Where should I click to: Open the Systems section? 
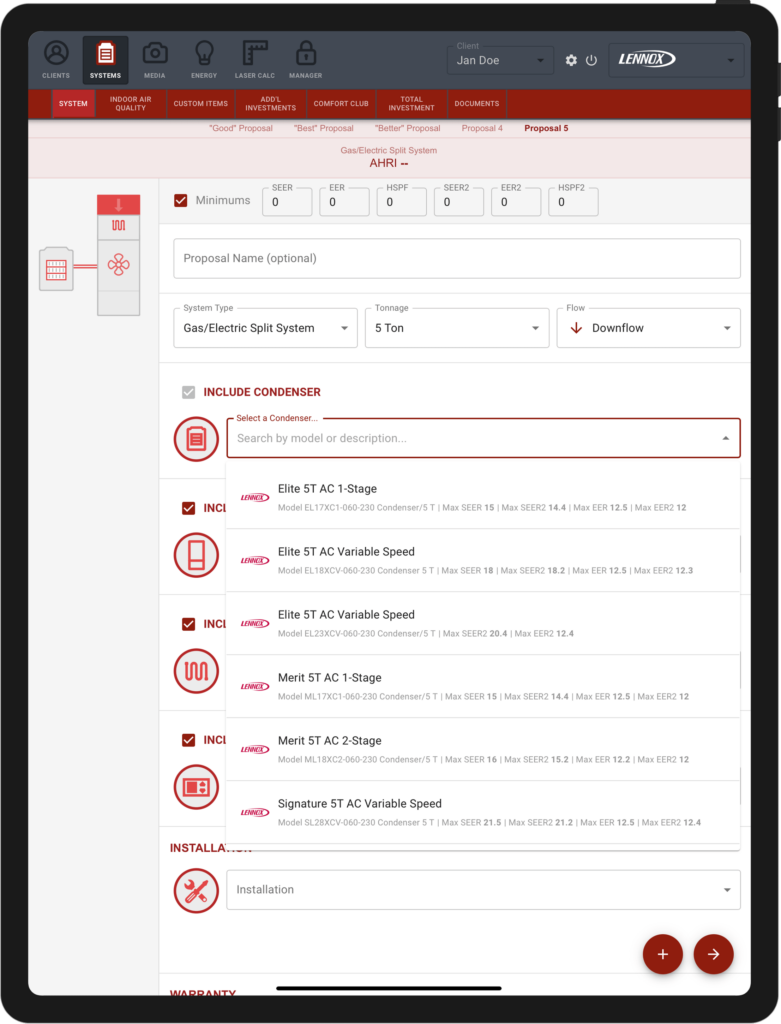pos(105,60)
